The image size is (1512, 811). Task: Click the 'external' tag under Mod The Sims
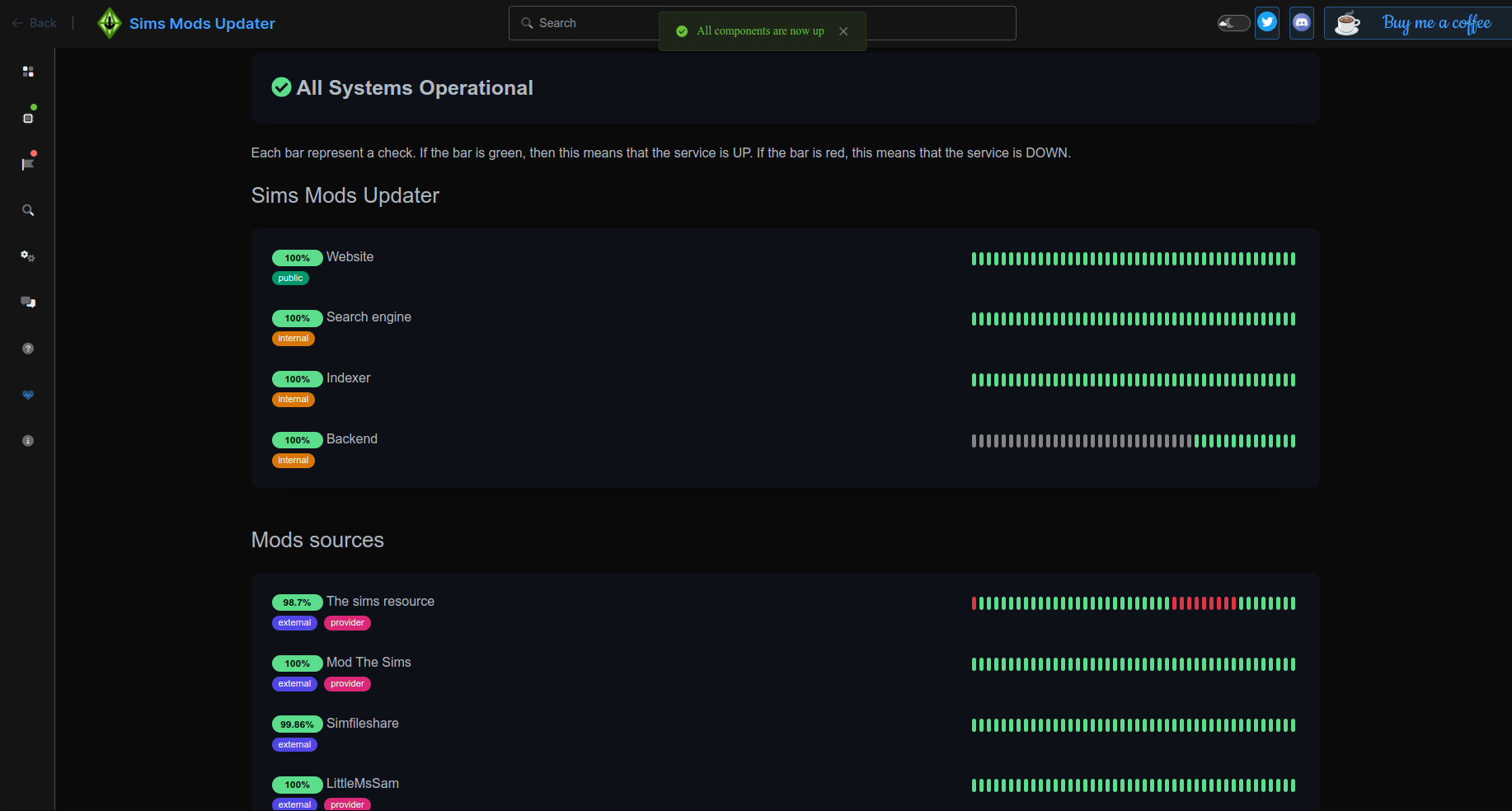pyautogui.click(x=294, y=684)
